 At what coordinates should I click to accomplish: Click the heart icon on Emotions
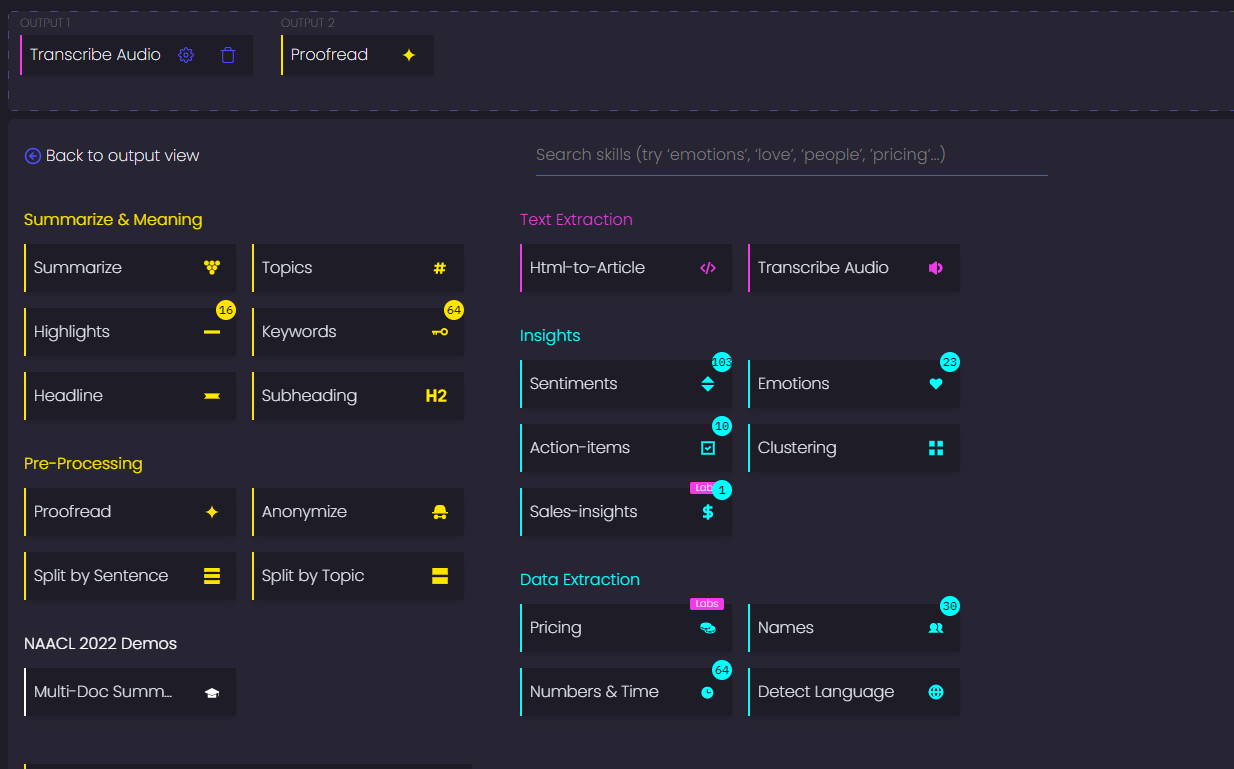click(x=936, y=384)
